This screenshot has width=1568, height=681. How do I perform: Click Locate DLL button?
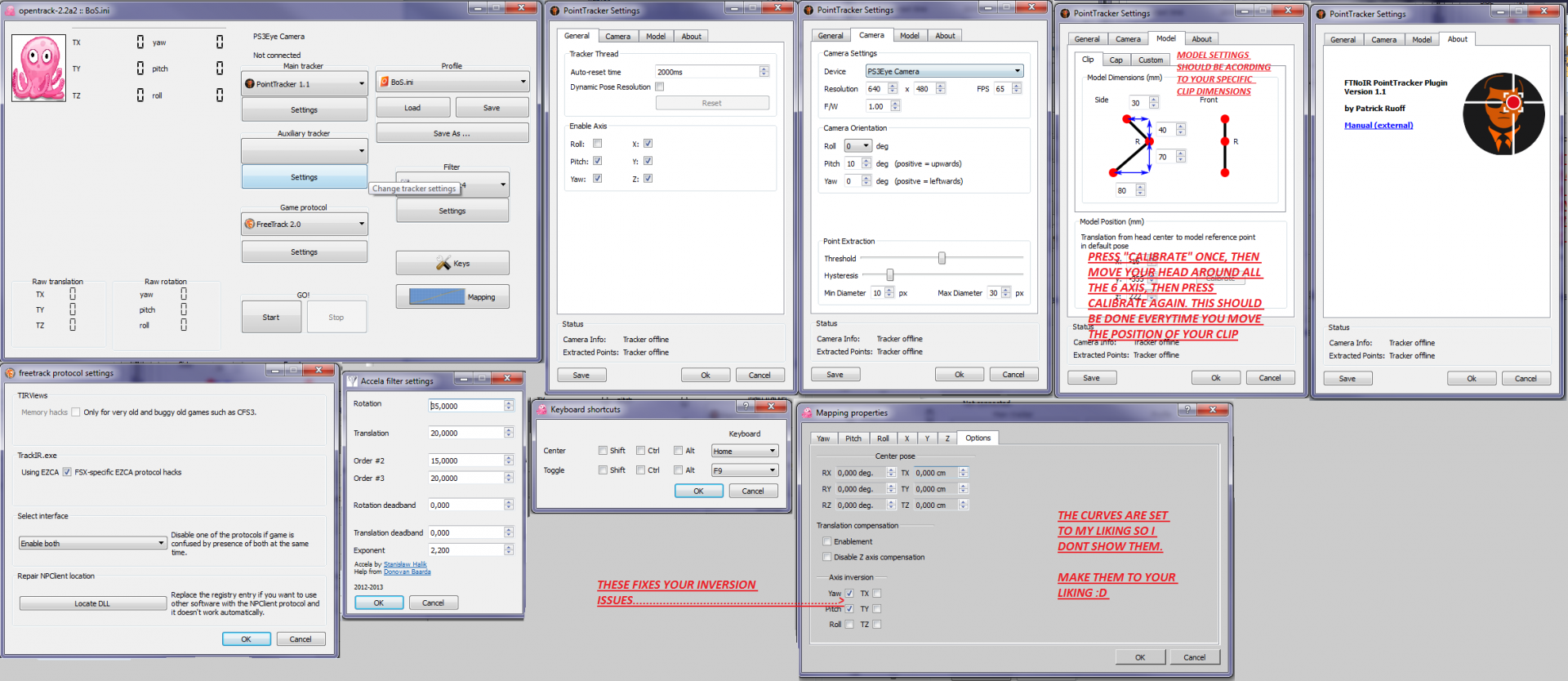pyautogui.click(x=92, y=603)
